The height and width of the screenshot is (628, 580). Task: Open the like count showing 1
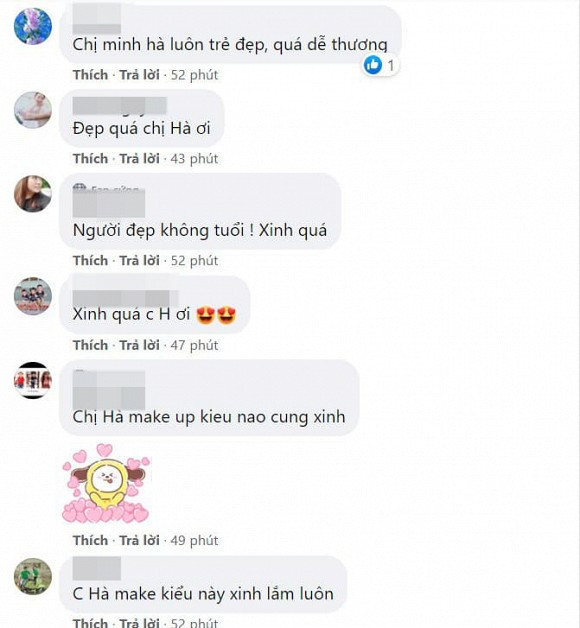pyautogui.click(x=391, y=65)
